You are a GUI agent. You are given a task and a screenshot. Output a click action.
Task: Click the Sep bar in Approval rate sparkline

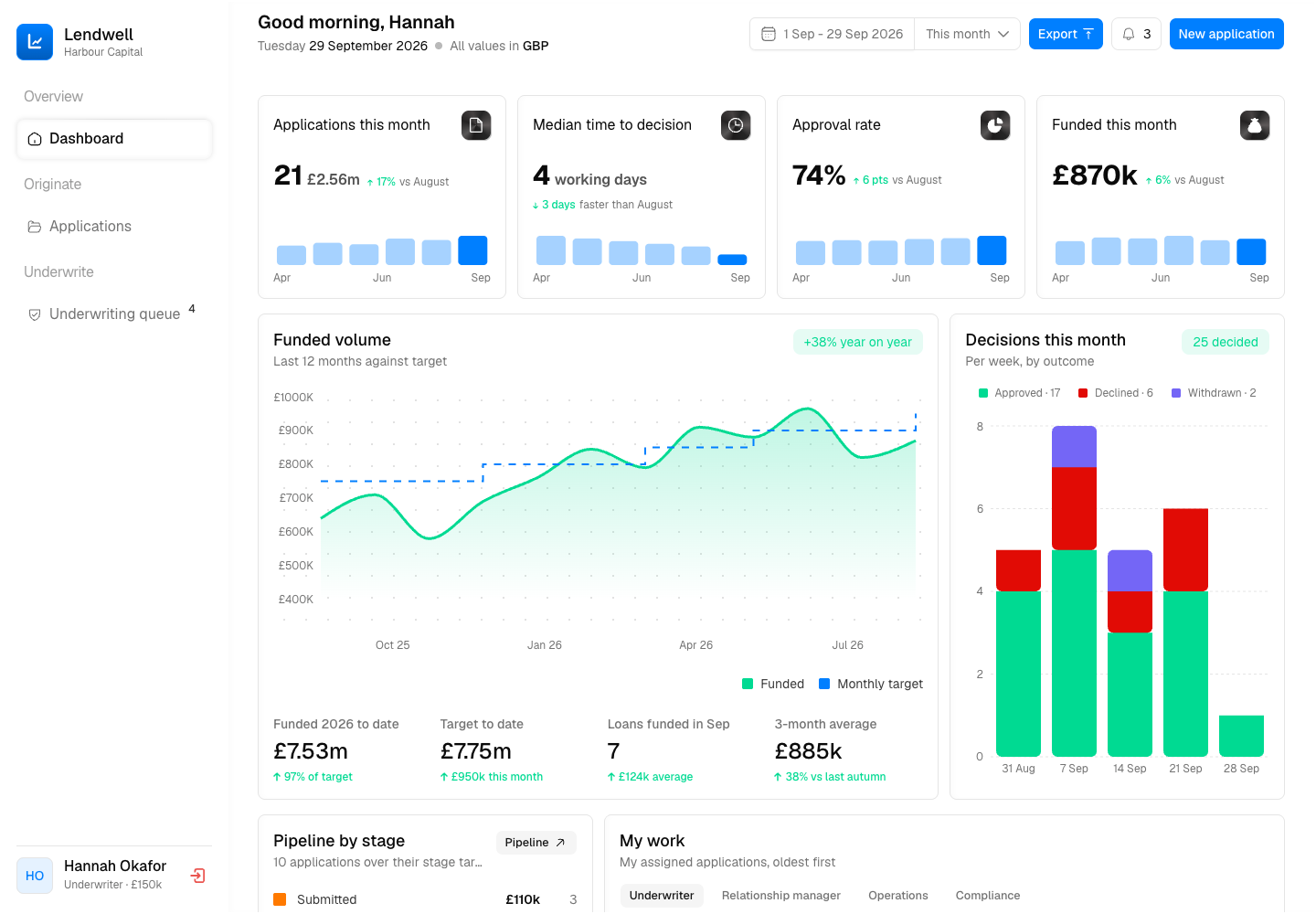click(992, 250)
